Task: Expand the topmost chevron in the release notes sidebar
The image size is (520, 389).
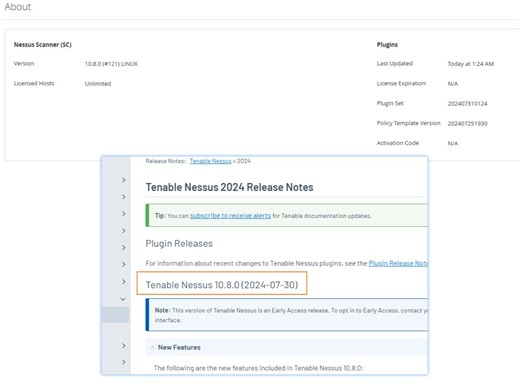Action: [x=124, y=180]
